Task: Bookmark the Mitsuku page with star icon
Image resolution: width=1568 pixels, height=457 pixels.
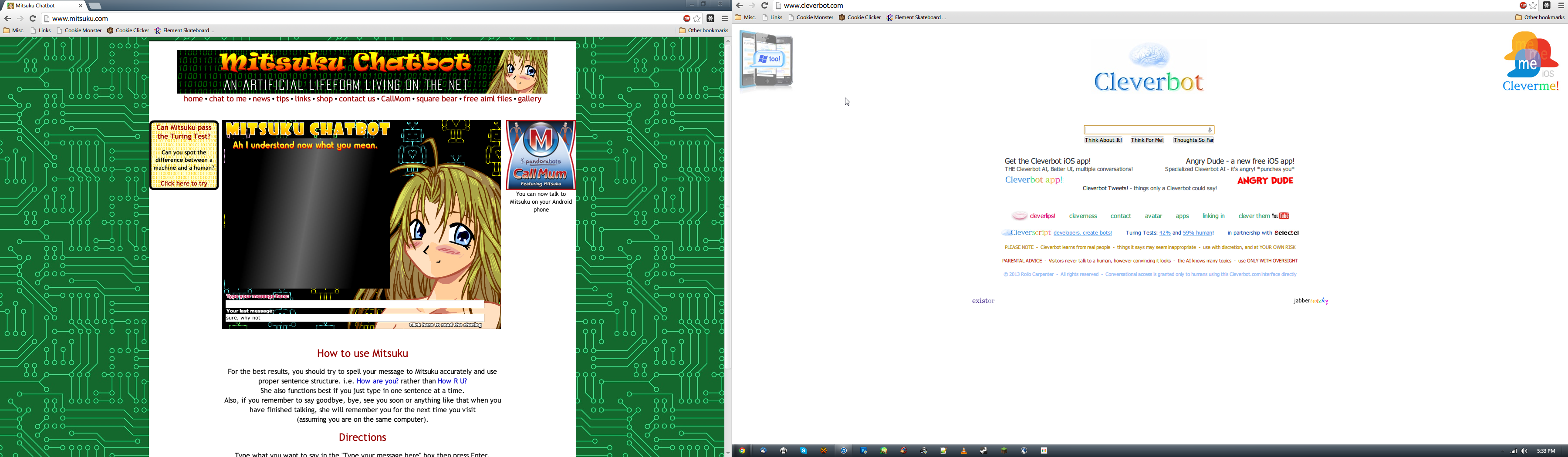Action: [x=698, y=19]
